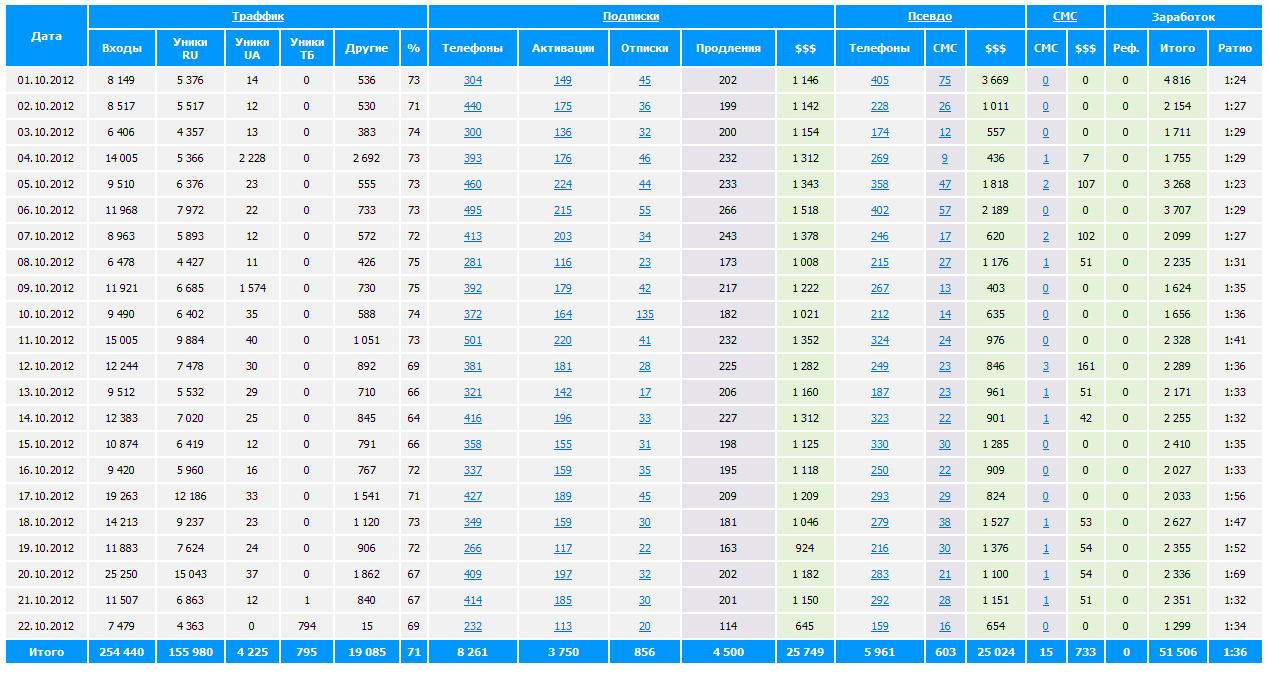Image resolution: width=1270 pixels, height=679 pixels.
Task: Select the SMS earnings value 161
Action: tap(1085, 366)
